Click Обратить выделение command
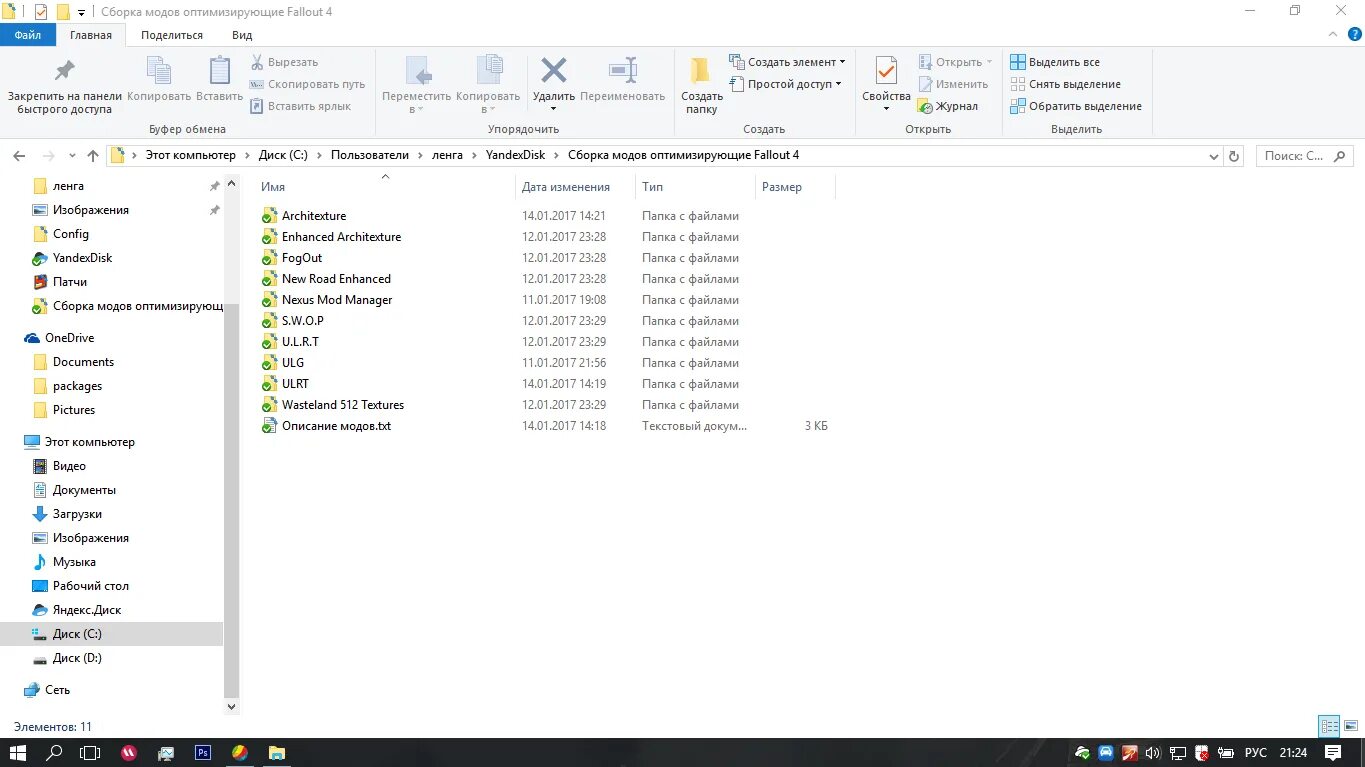 (x=1076, y=106)
